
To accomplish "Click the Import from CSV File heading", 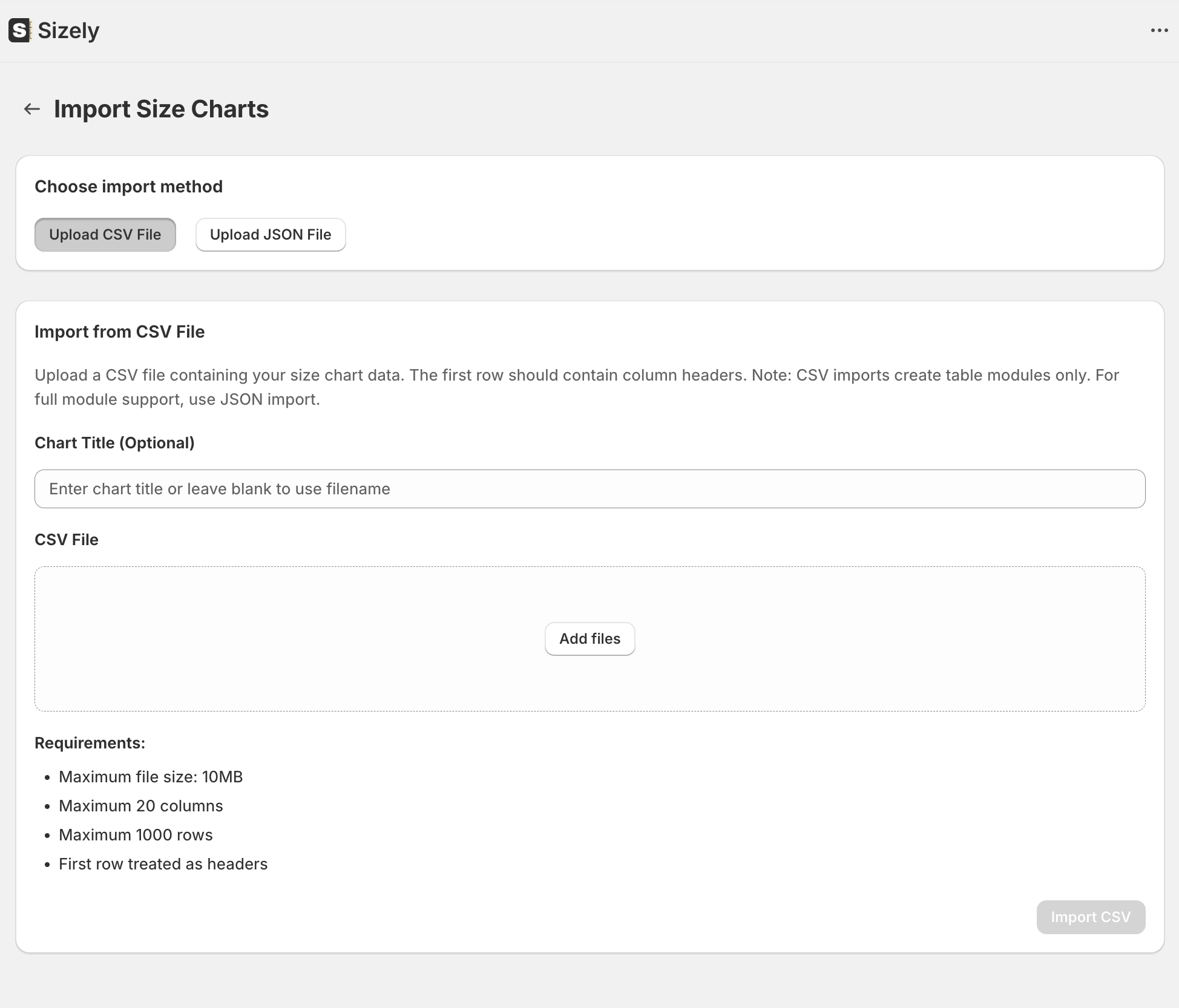I will (x=119, y=332).
